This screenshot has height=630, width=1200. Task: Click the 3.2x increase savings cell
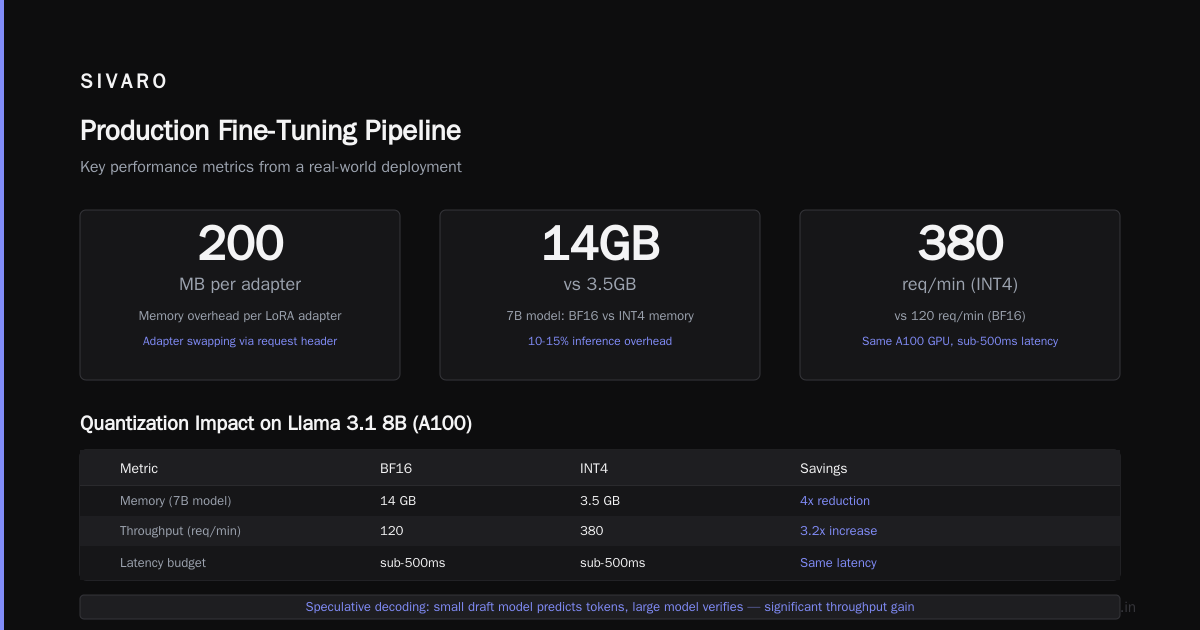pyautogui.click(x=838, y=531)
